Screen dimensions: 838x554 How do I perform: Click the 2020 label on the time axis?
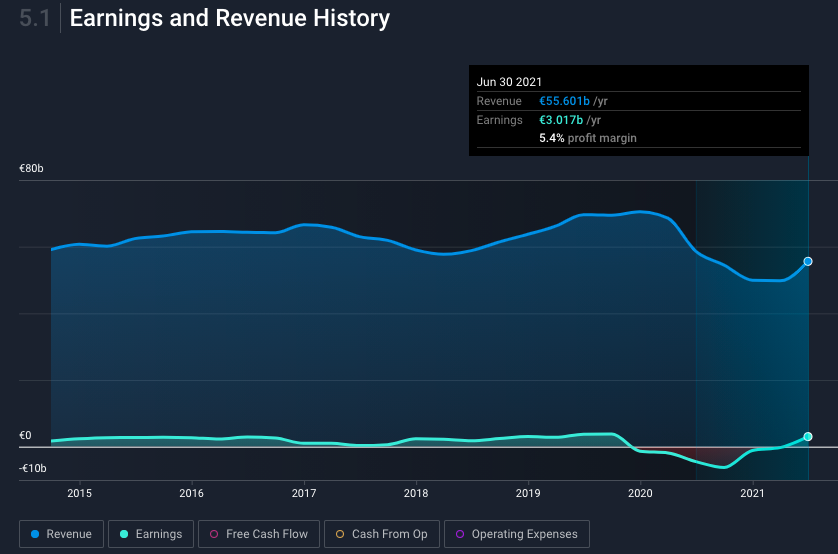click(x=640, y=494)
